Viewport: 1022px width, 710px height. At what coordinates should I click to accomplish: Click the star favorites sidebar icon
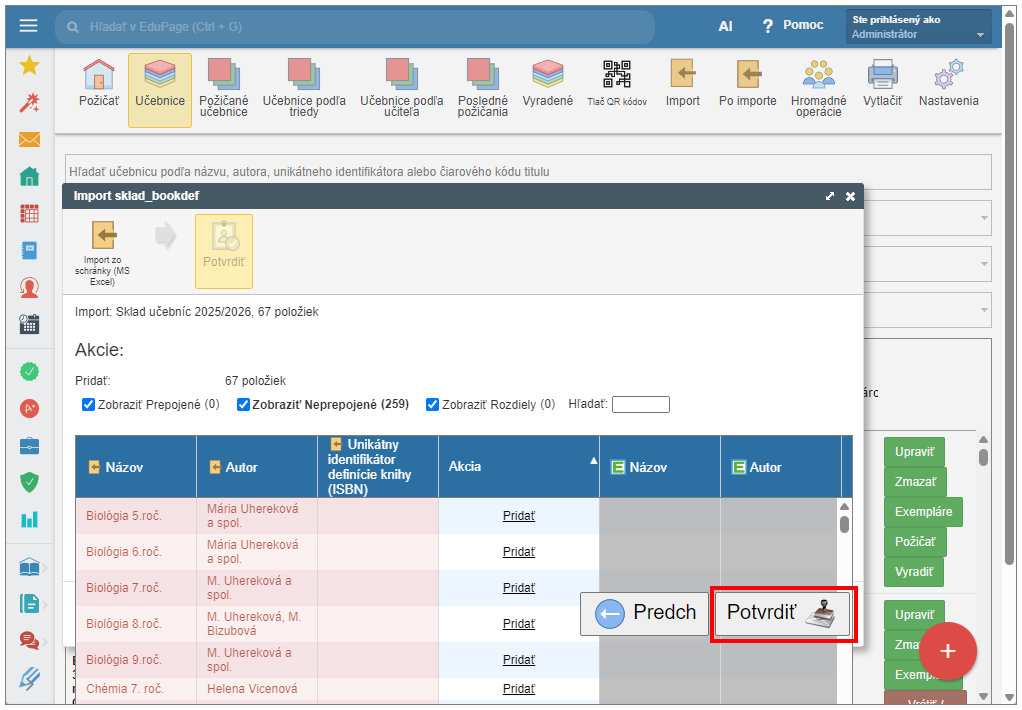tap(29, 66)
